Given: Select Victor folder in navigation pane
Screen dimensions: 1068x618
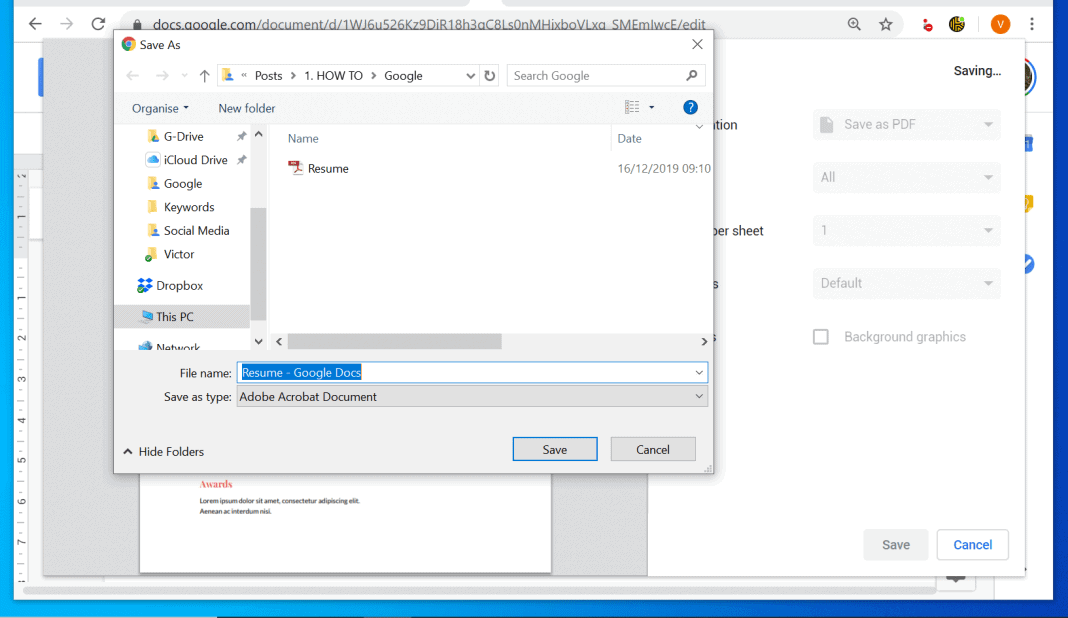Looking at the screenshot, I should 178,254.
